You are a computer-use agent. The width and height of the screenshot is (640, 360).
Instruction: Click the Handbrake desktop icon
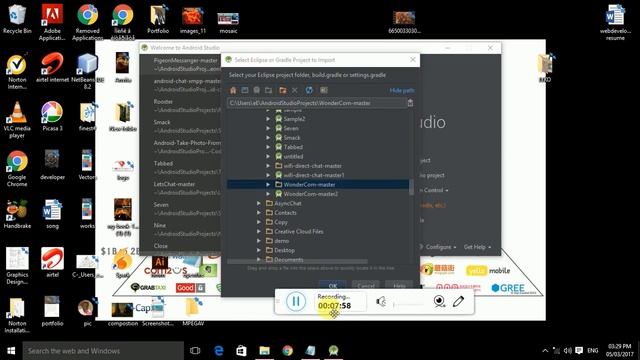tap(17, 213)
